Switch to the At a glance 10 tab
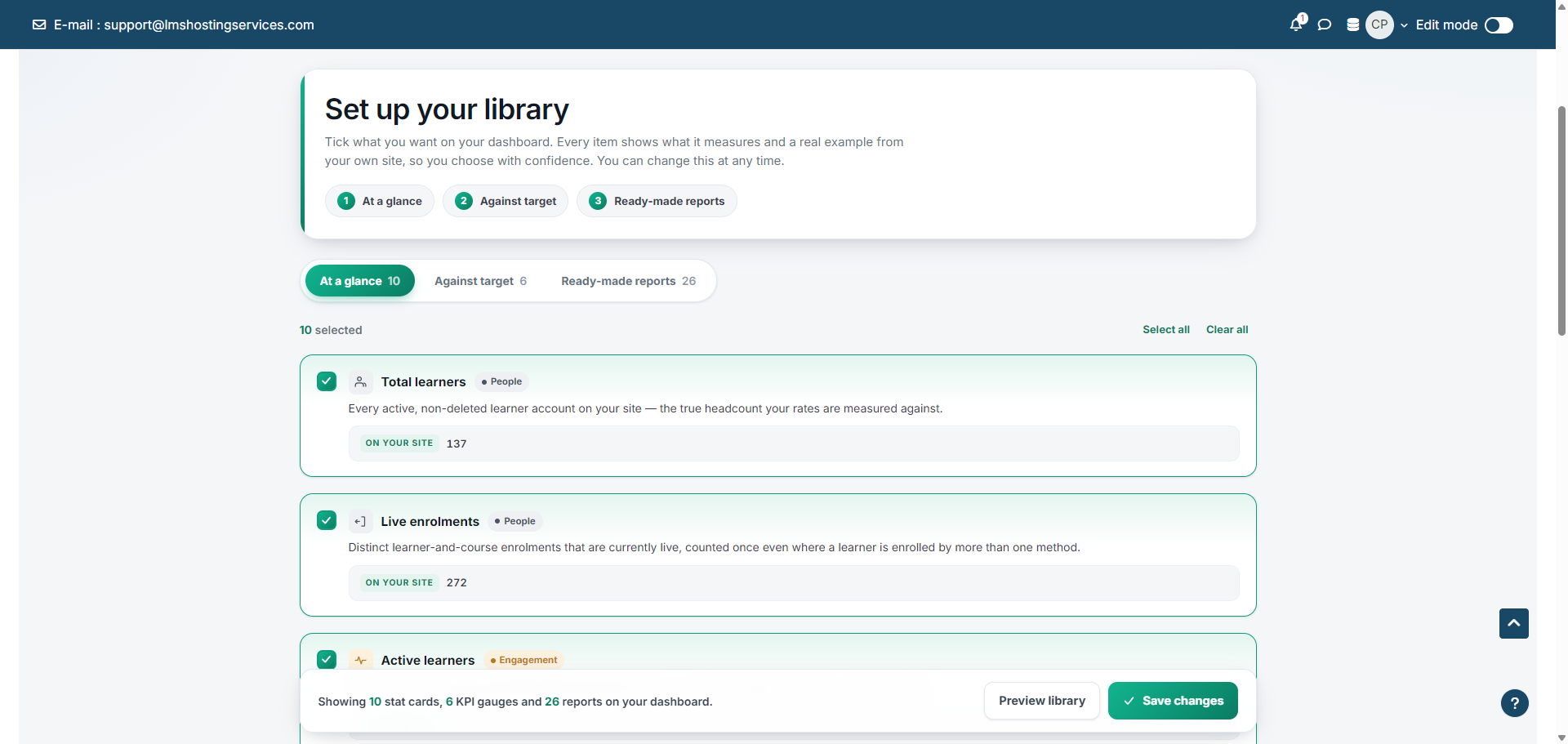 (360, 281)
